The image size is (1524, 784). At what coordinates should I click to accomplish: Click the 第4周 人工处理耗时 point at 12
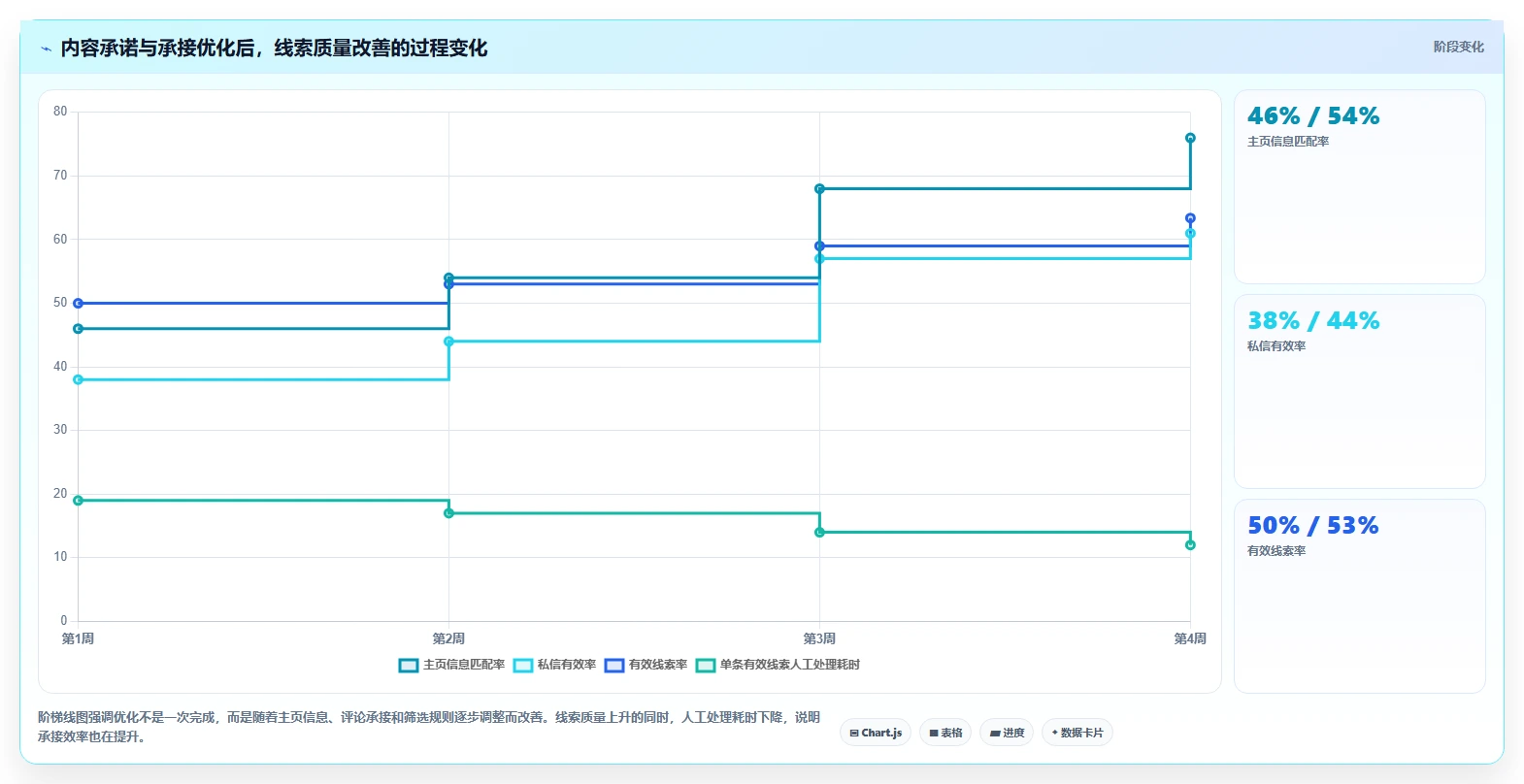click(1190, 545)
